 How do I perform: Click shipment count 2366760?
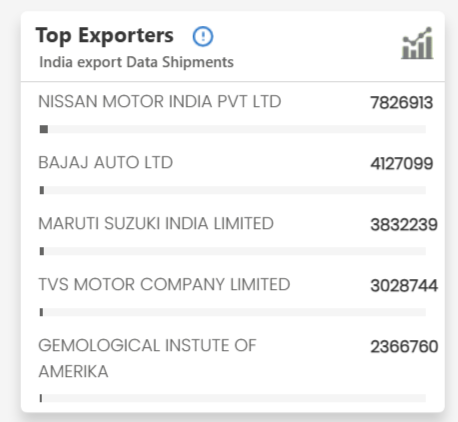404,347
